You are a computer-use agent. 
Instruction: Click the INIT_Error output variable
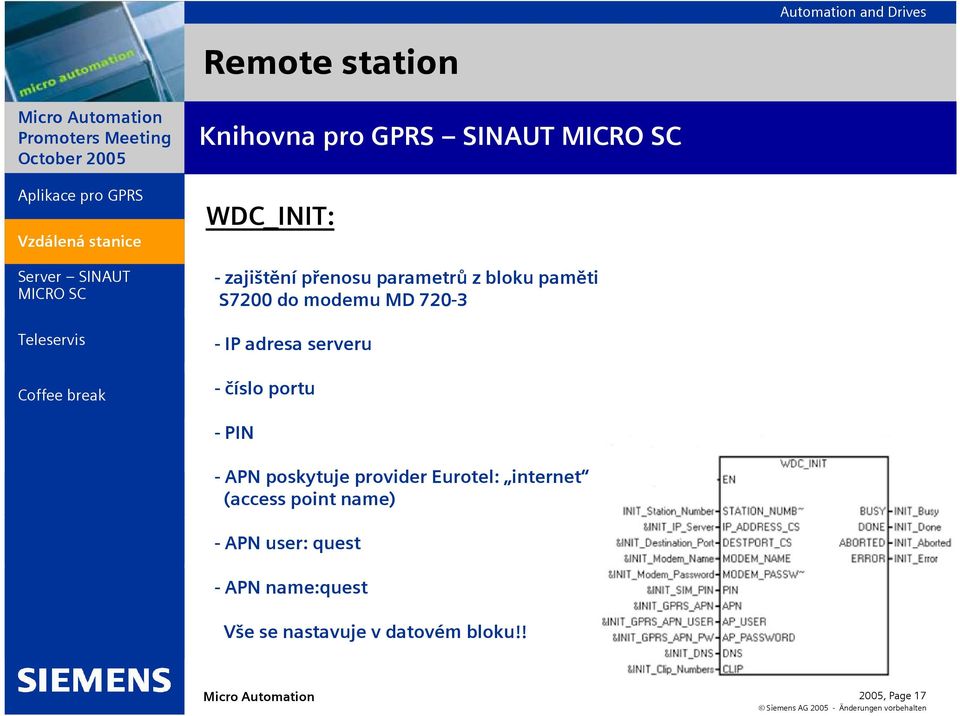pyautogui.click(x=915, y=559)
